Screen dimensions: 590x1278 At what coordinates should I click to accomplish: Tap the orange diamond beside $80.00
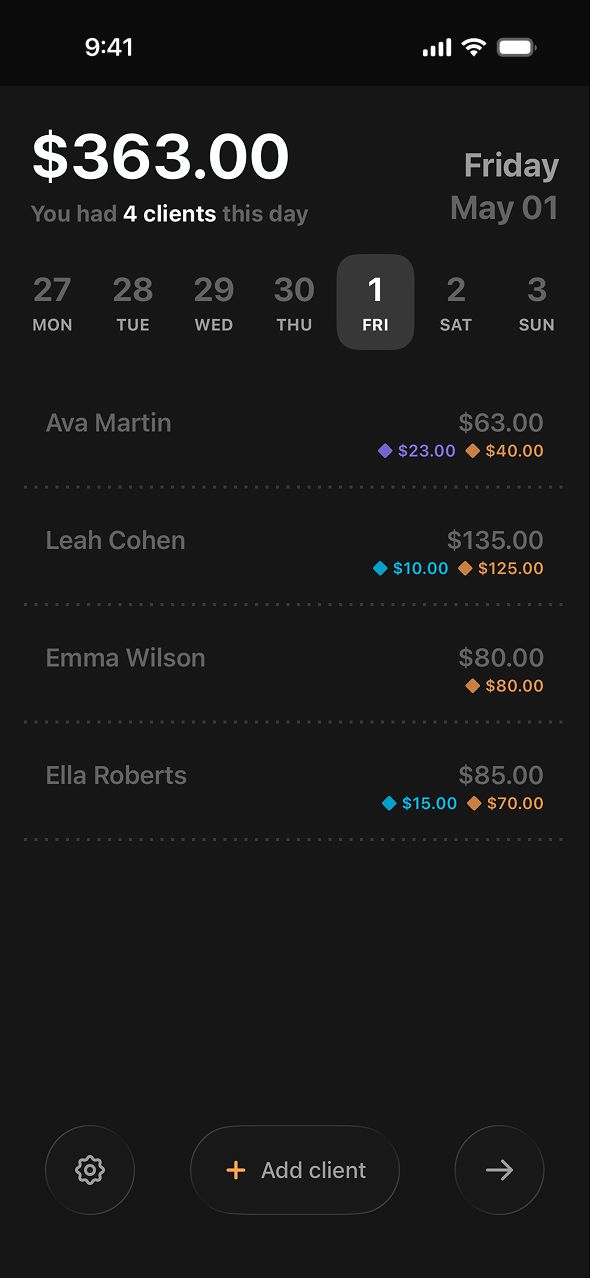[473, 686]
